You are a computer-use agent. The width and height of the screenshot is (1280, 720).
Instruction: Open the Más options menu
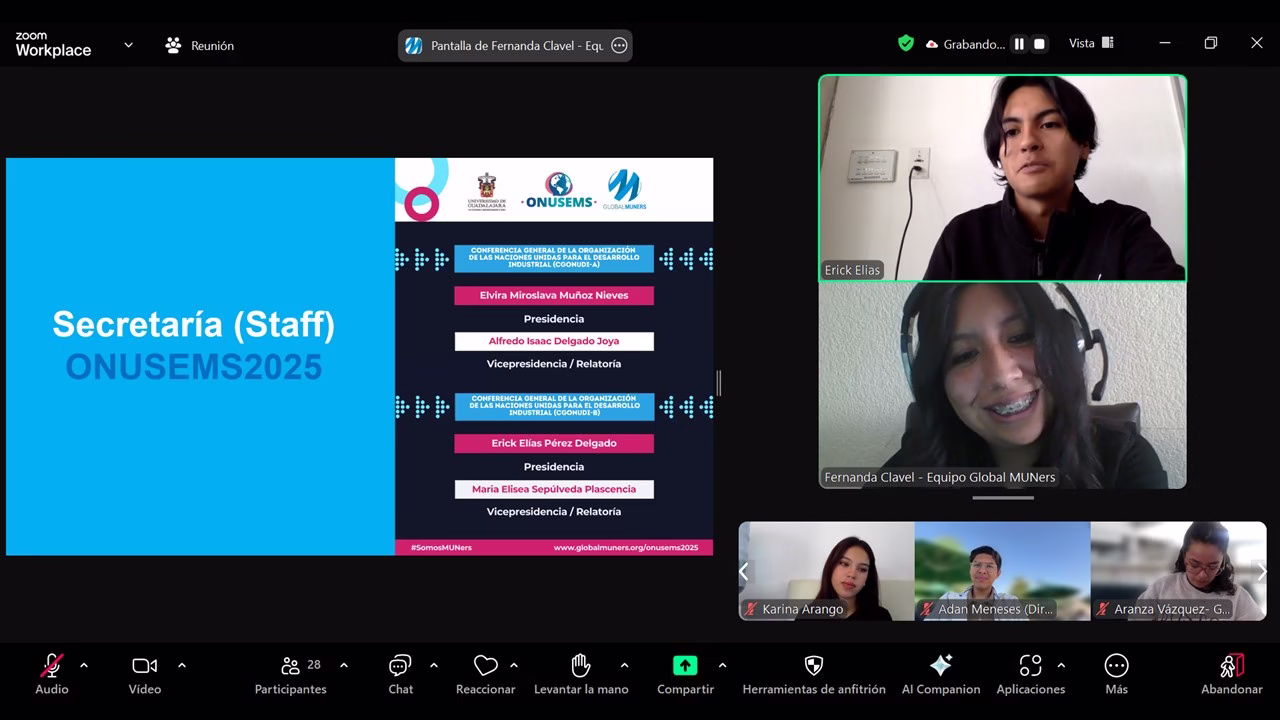[1116, 667]
